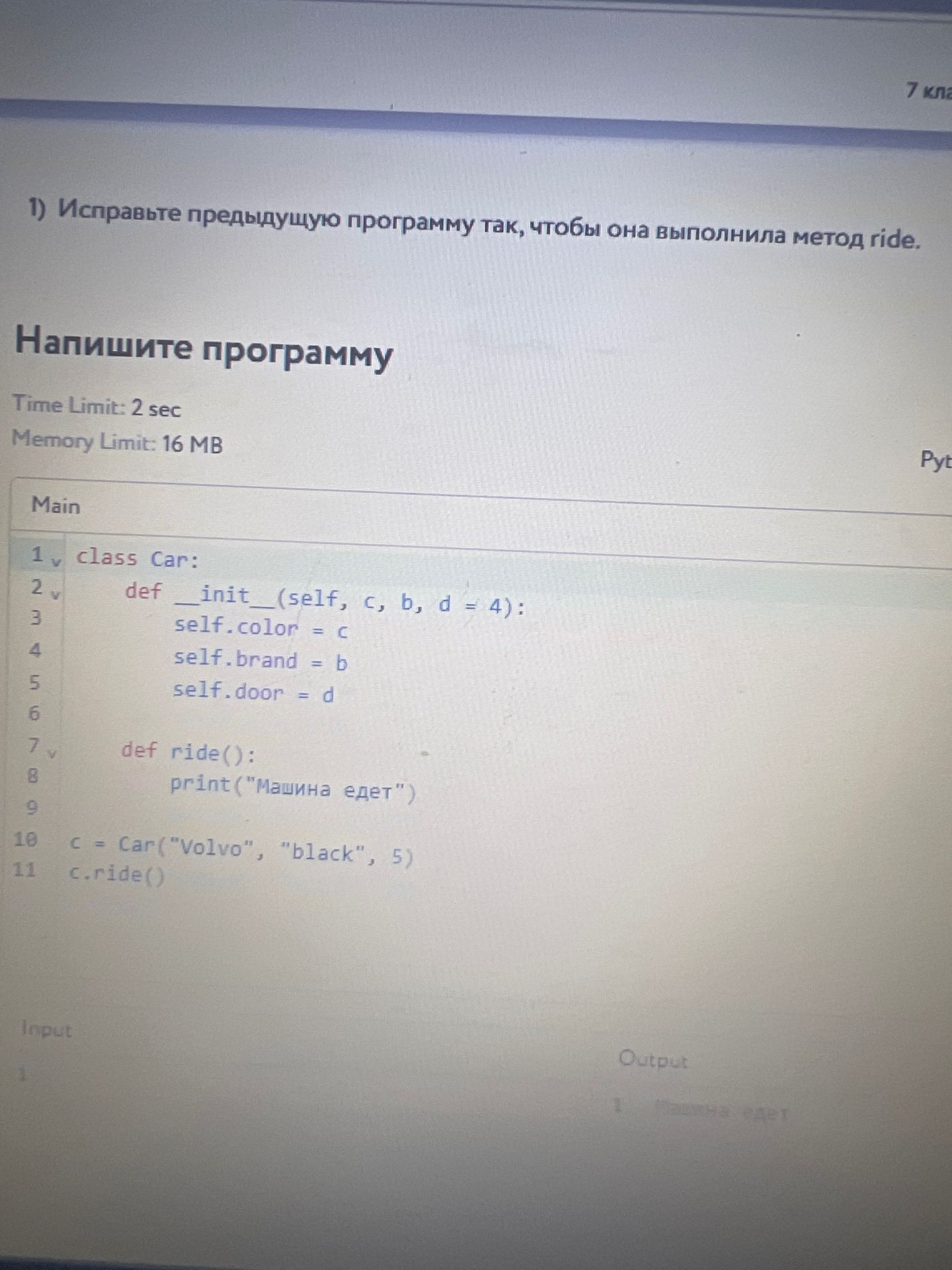Click the self.brand = b line
Image resolution: width=952 pixels, height=1270 pixels.
(x=260, y=659)
